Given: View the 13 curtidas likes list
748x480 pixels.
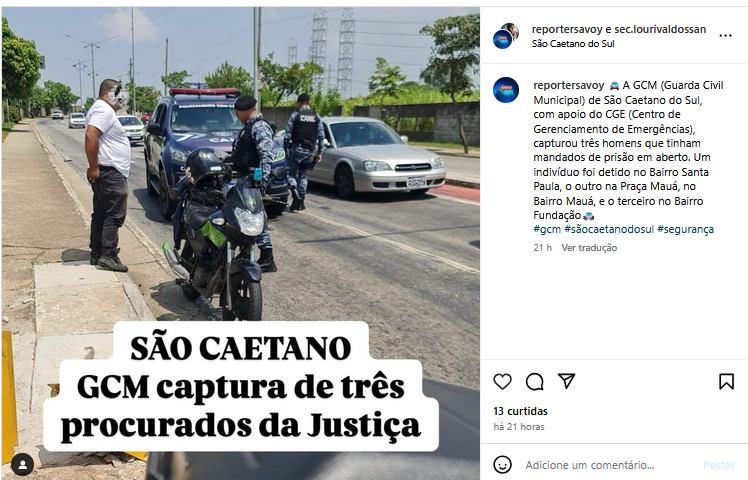Looking at the screenshot, I should (520, 411).
